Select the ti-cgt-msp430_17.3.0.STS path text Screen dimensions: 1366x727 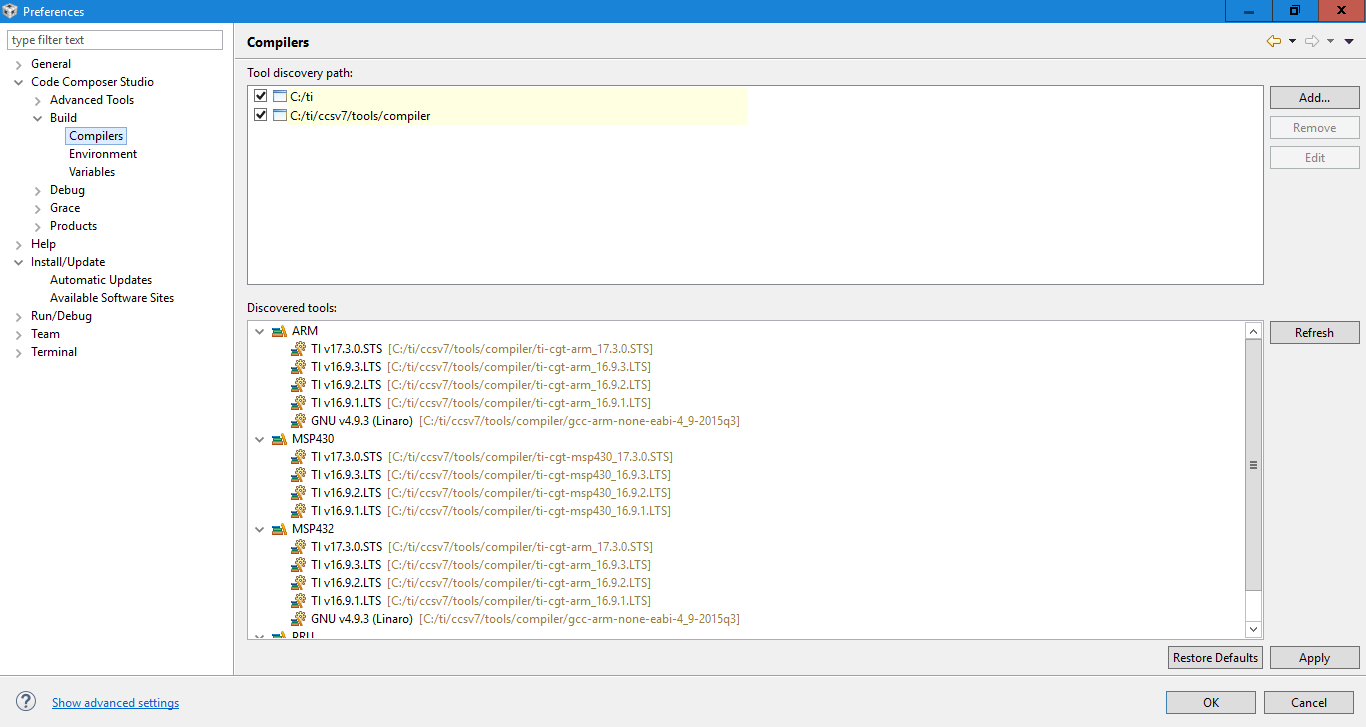[530, 457]
